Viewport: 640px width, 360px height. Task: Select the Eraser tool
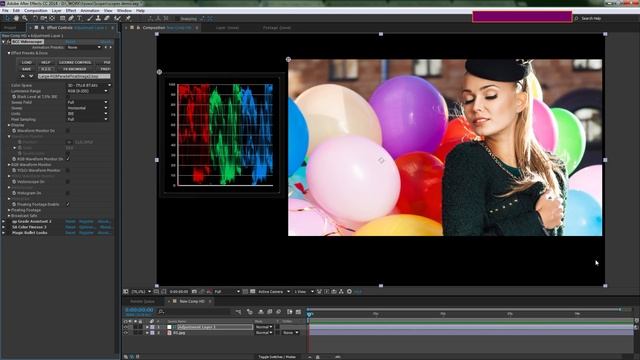coord(107,18)
